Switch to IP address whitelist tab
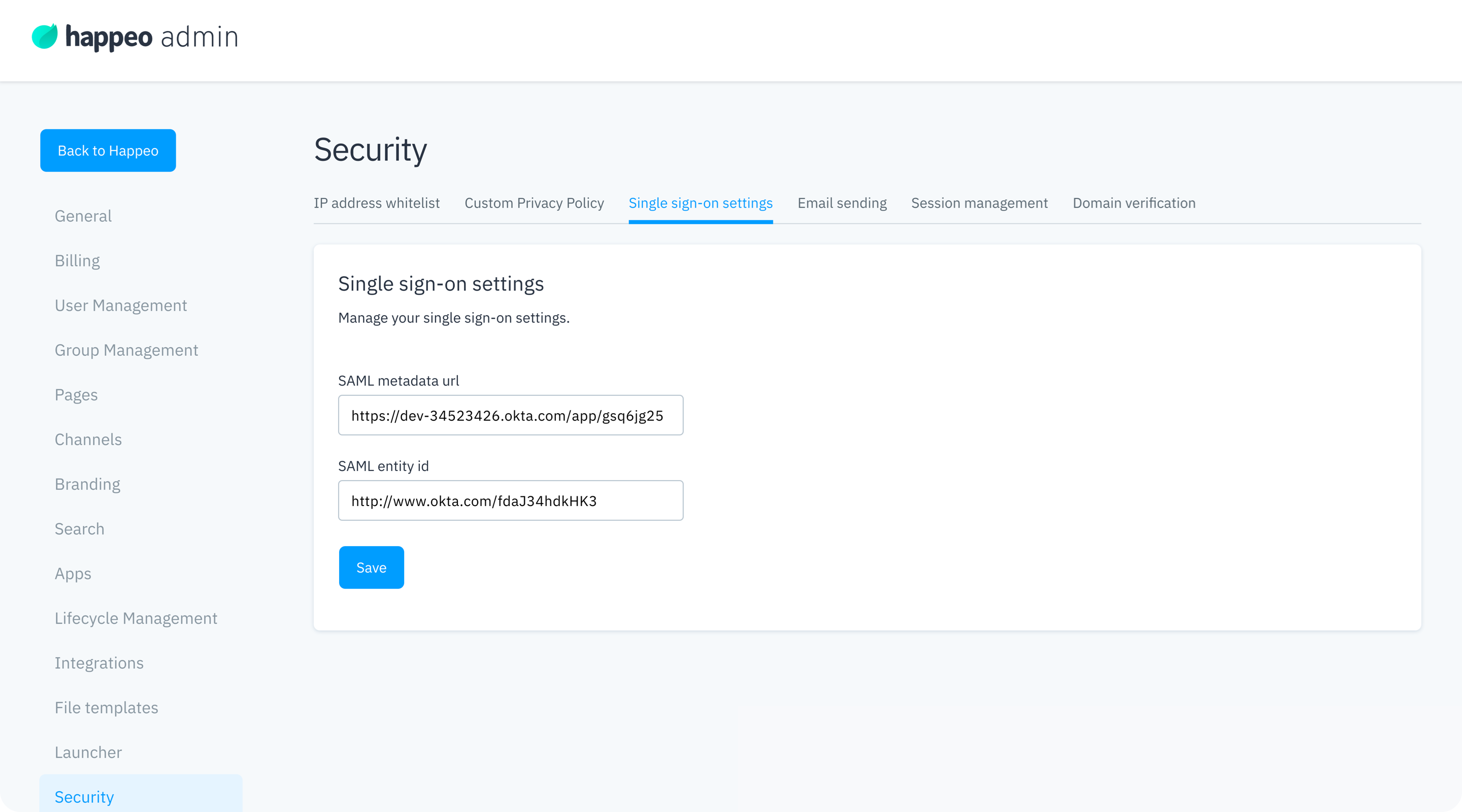Image resolution: width=1462 pixels, height=812 pixels. point(376,203)
